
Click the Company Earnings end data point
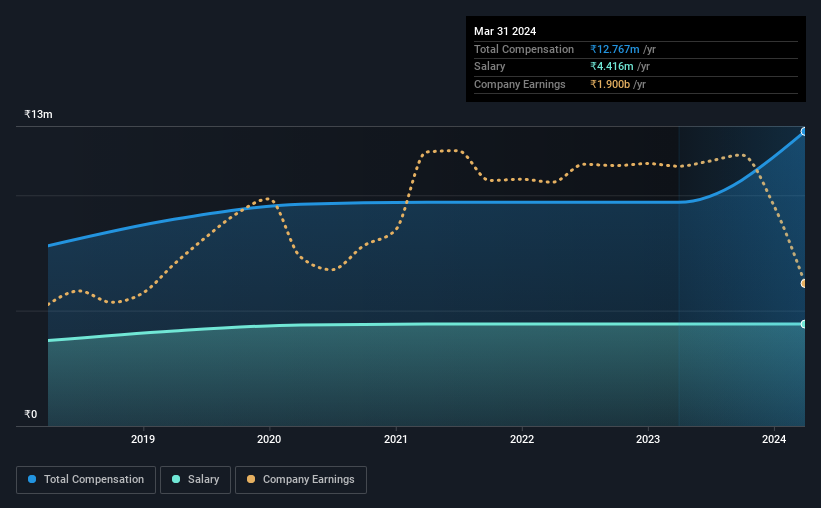pyautogui.click(x=804, y=283)
